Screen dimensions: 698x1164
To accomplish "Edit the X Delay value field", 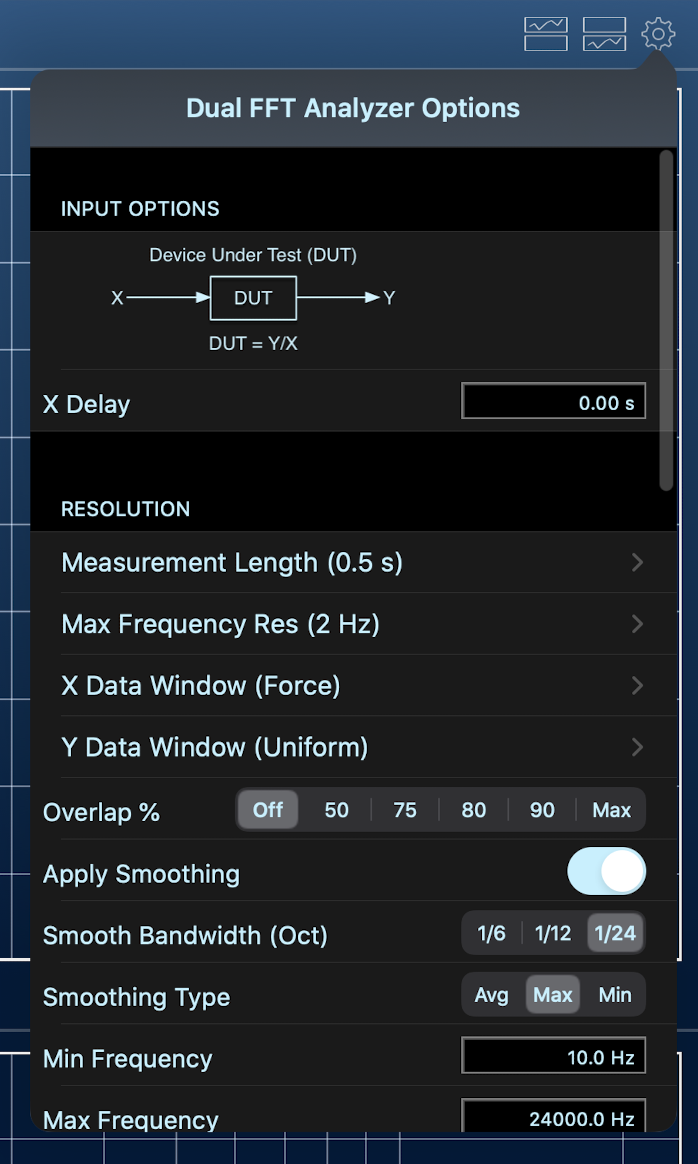I will (553, 401).
